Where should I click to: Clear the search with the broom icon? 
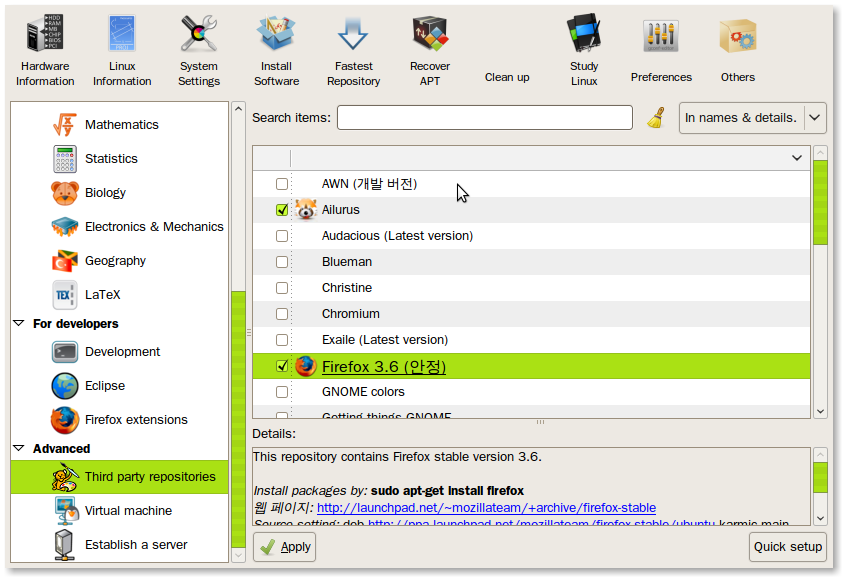tap(656, 118)
